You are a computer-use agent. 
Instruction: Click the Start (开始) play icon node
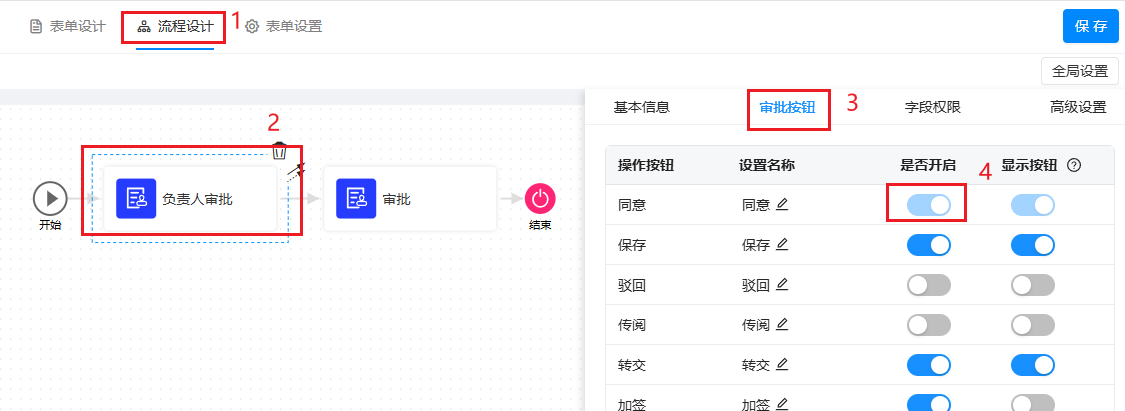coord(49,198)
